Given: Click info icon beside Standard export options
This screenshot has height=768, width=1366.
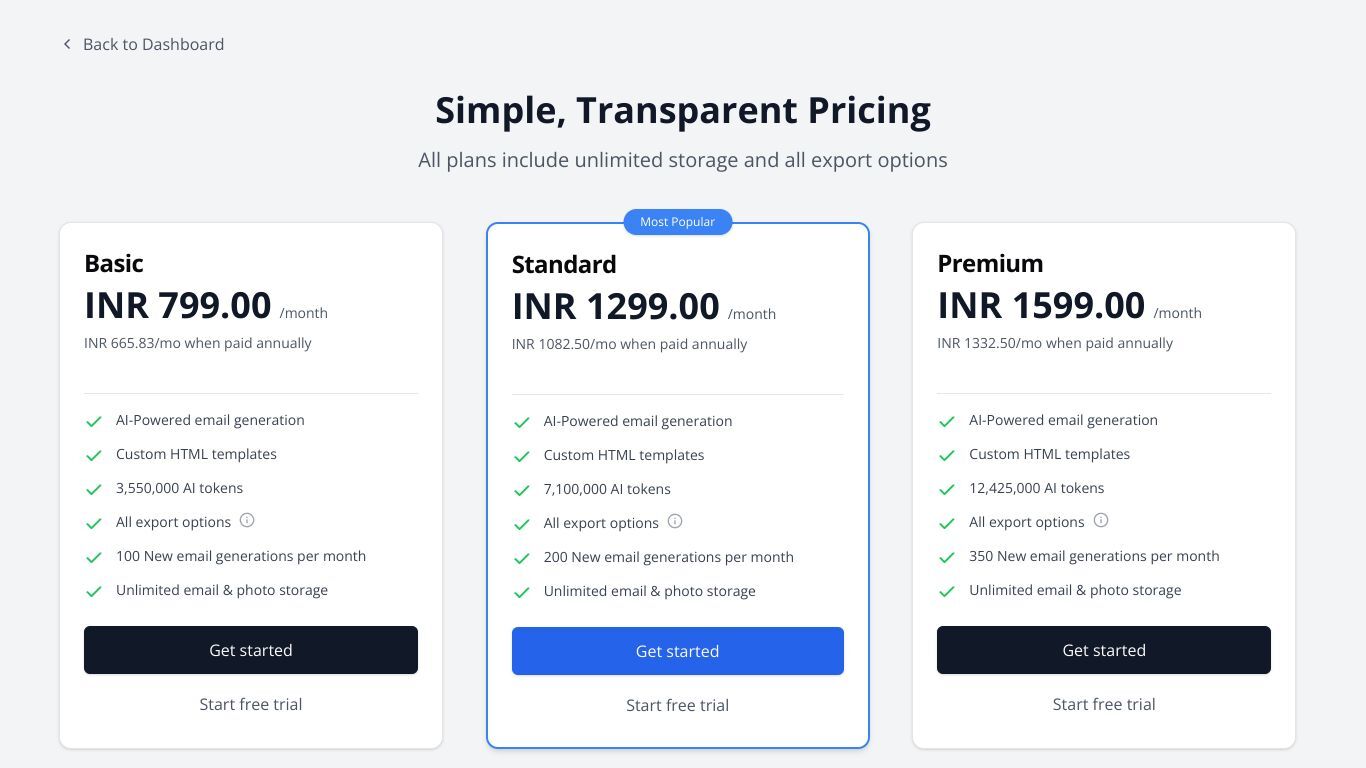Looking at the screenshot, I should tap(675, 522).
